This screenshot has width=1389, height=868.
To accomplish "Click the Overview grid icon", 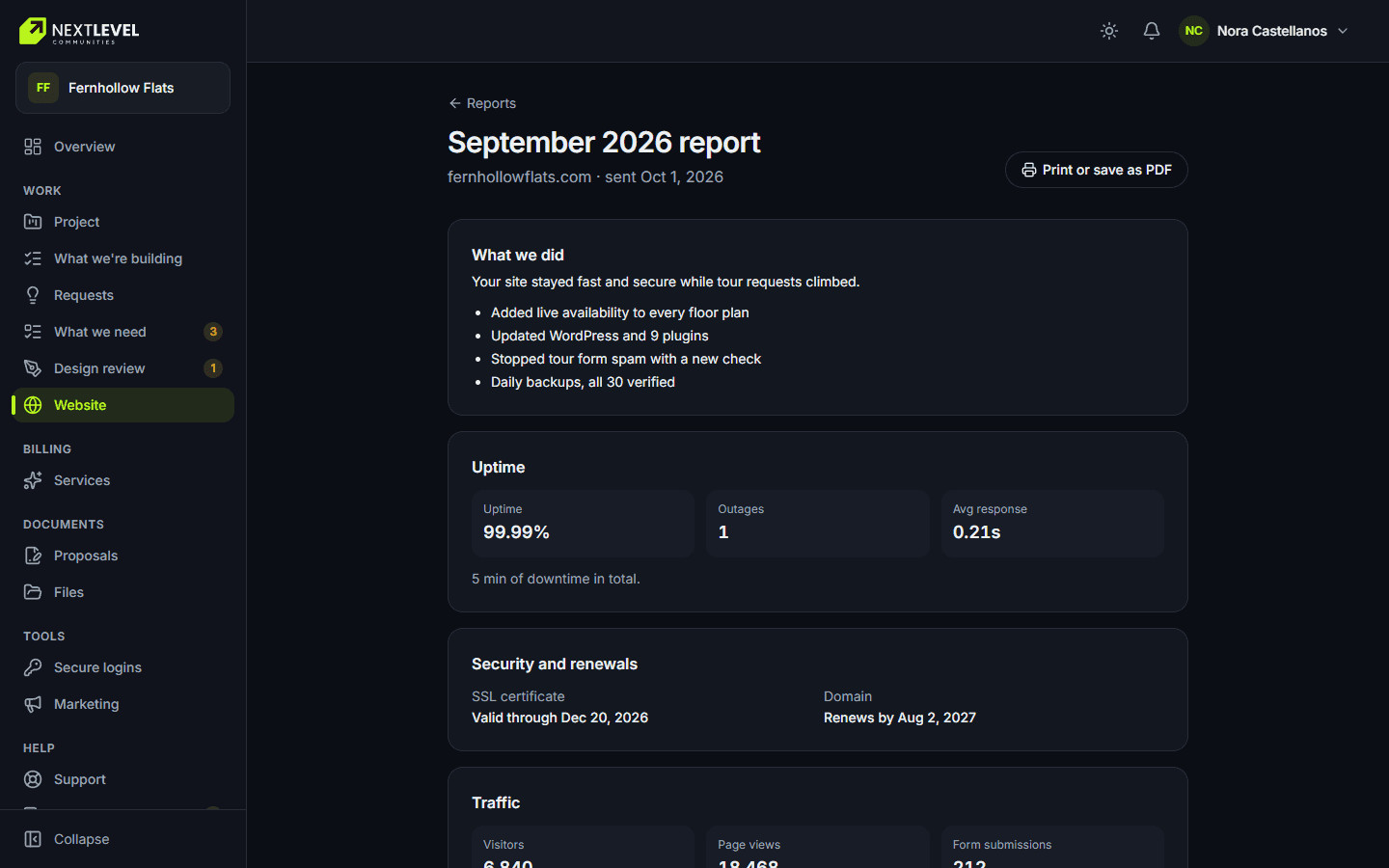I will 33,147.
